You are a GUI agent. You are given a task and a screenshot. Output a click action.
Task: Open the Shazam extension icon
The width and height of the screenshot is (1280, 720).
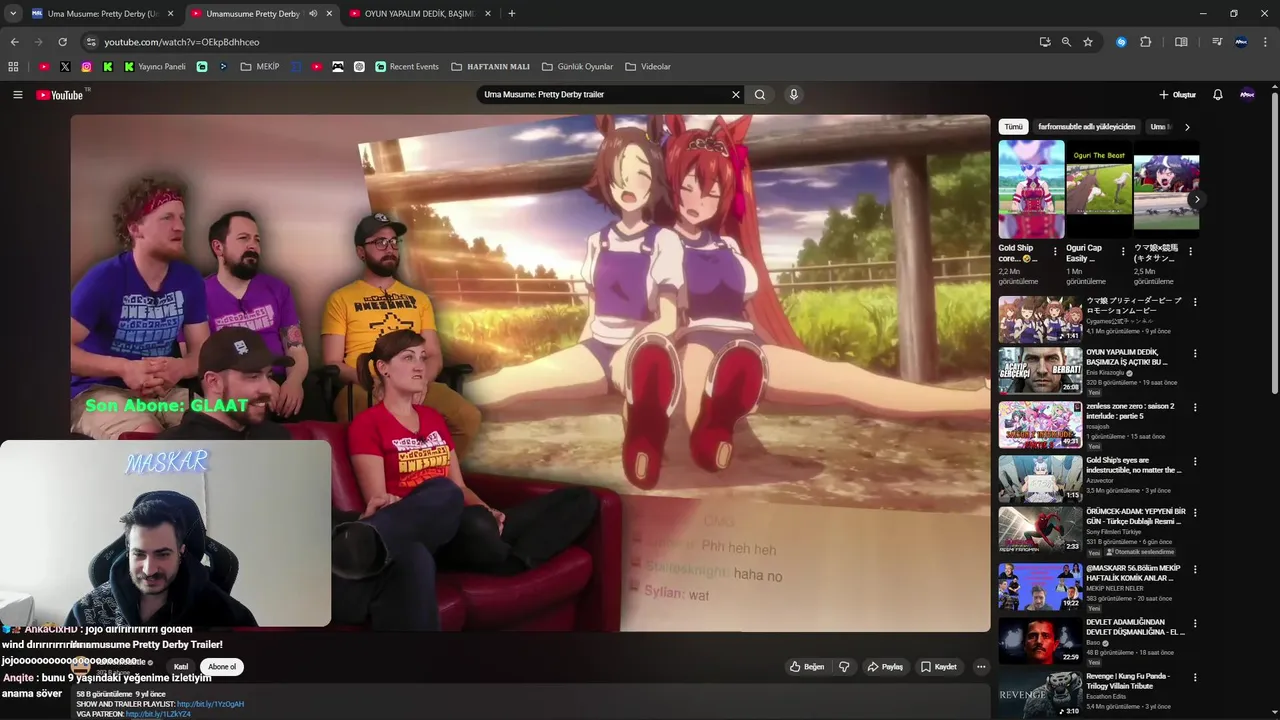tap(1121, 42)
